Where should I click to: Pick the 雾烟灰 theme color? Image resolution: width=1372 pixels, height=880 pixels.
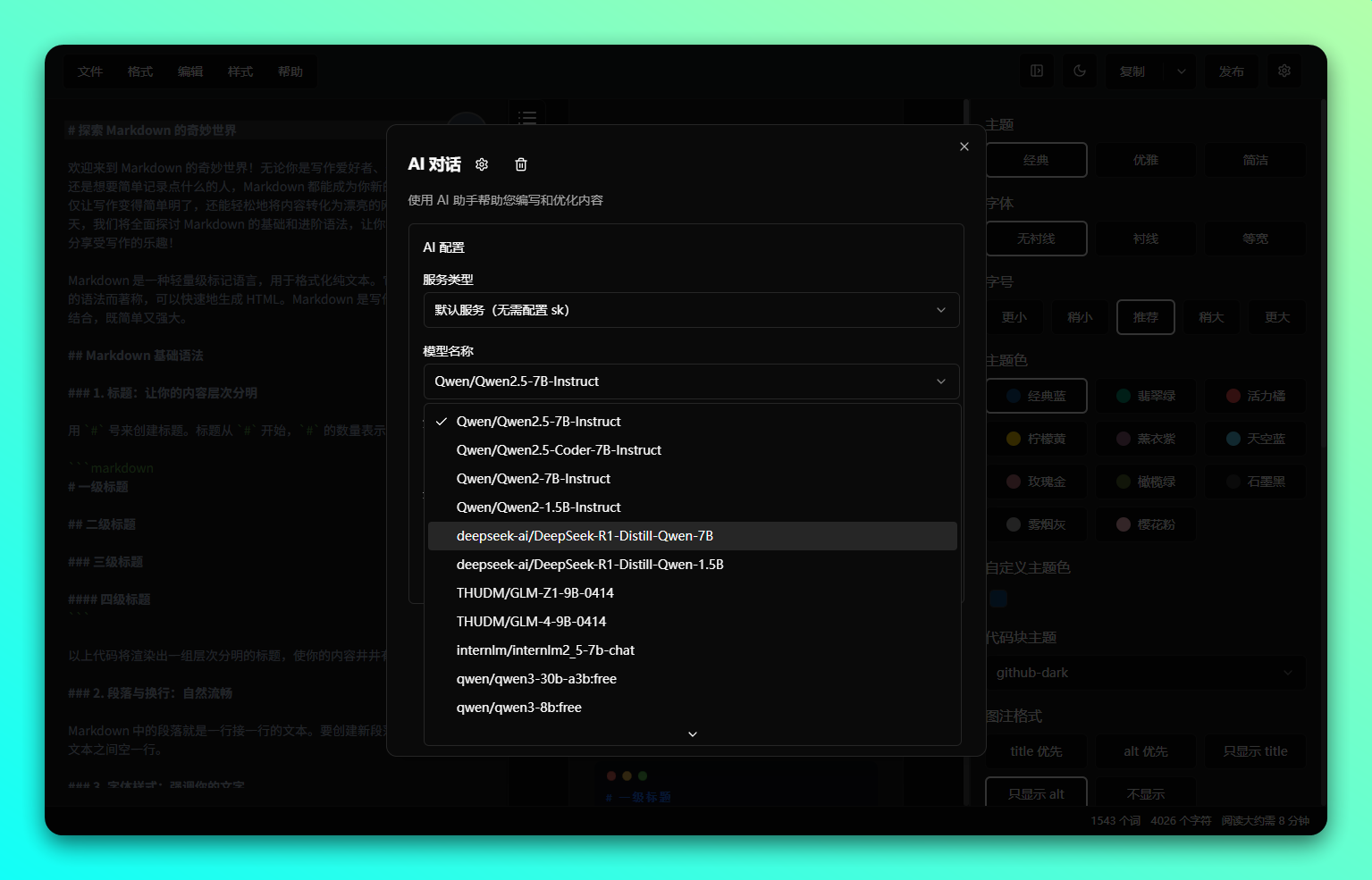point(1036,524)
